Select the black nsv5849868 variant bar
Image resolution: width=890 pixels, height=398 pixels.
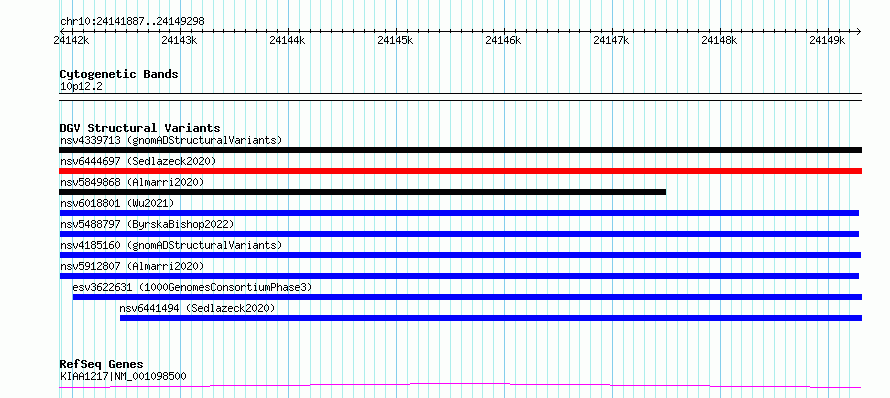click(x=363, y=192)
